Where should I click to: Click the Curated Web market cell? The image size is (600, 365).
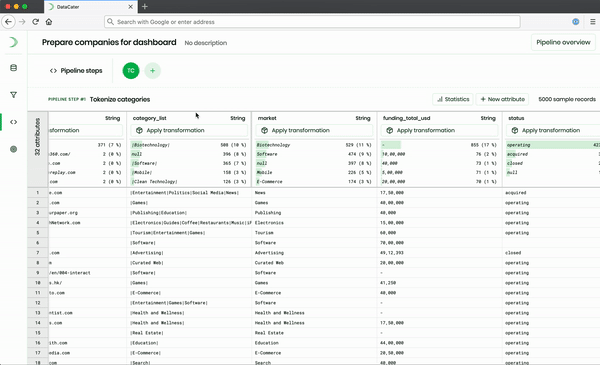tap(269, 263)
